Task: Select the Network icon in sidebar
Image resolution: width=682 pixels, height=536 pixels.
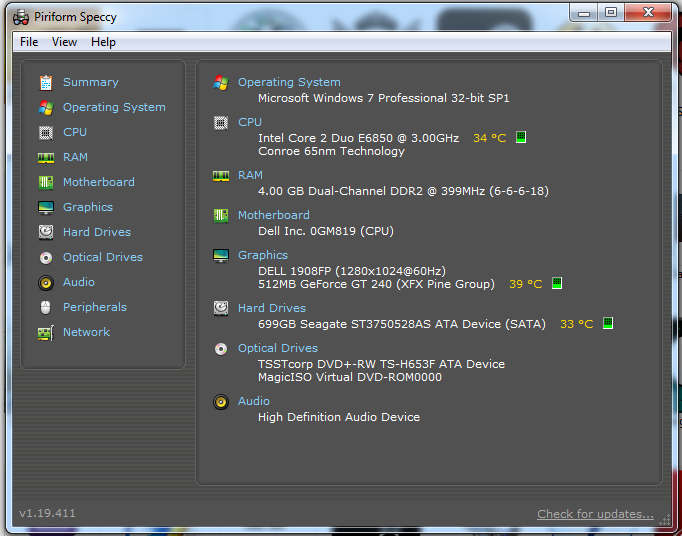Action: [x=46, y=332]
